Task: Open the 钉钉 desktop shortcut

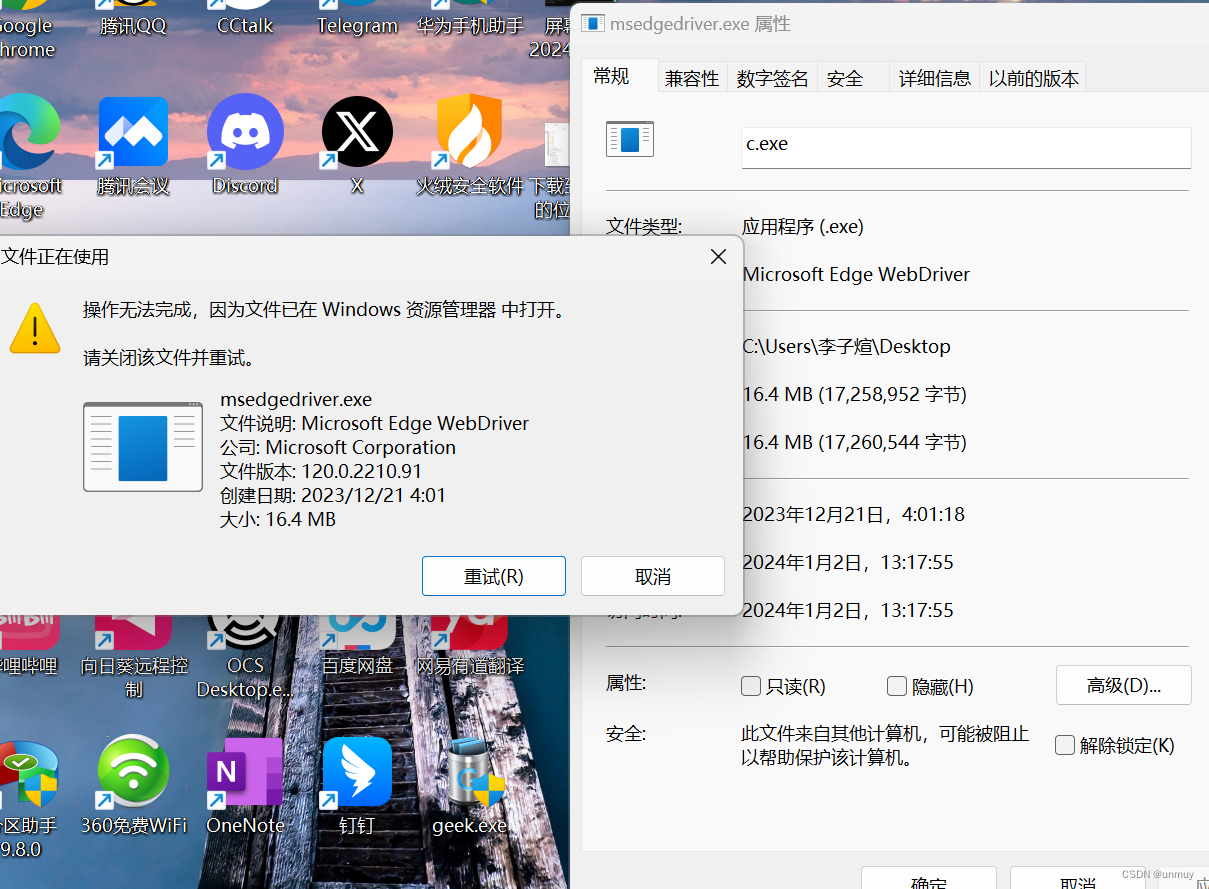Action: click(x=357, y=787)
